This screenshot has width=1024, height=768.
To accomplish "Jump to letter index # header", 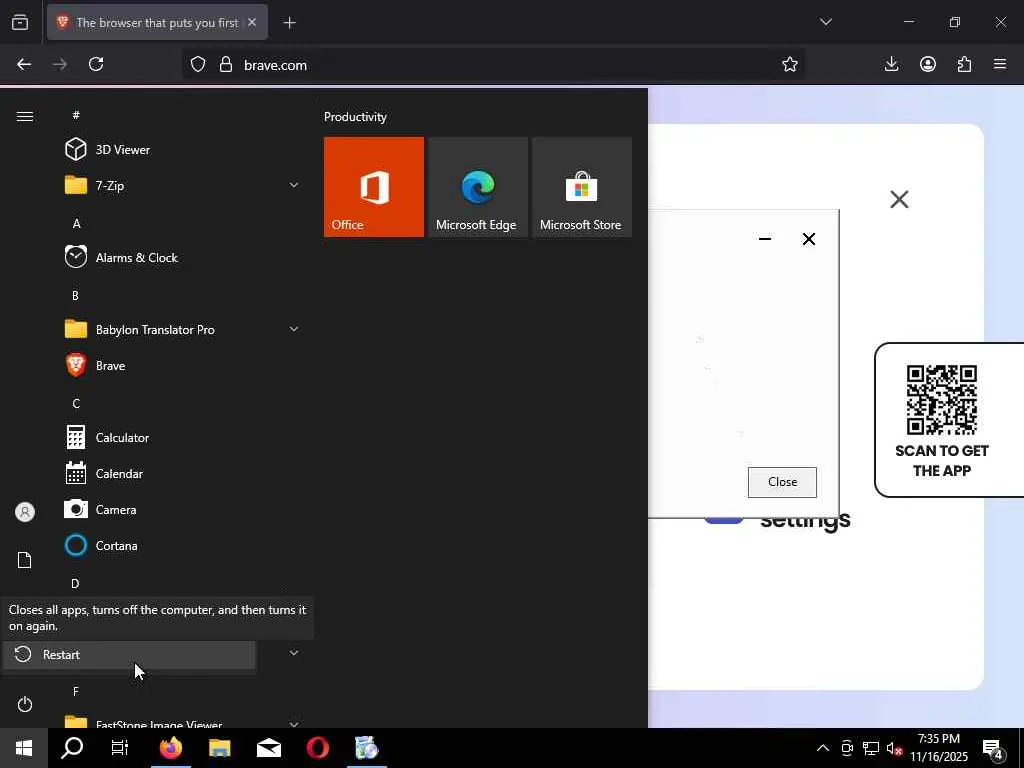I will (76, 115).
